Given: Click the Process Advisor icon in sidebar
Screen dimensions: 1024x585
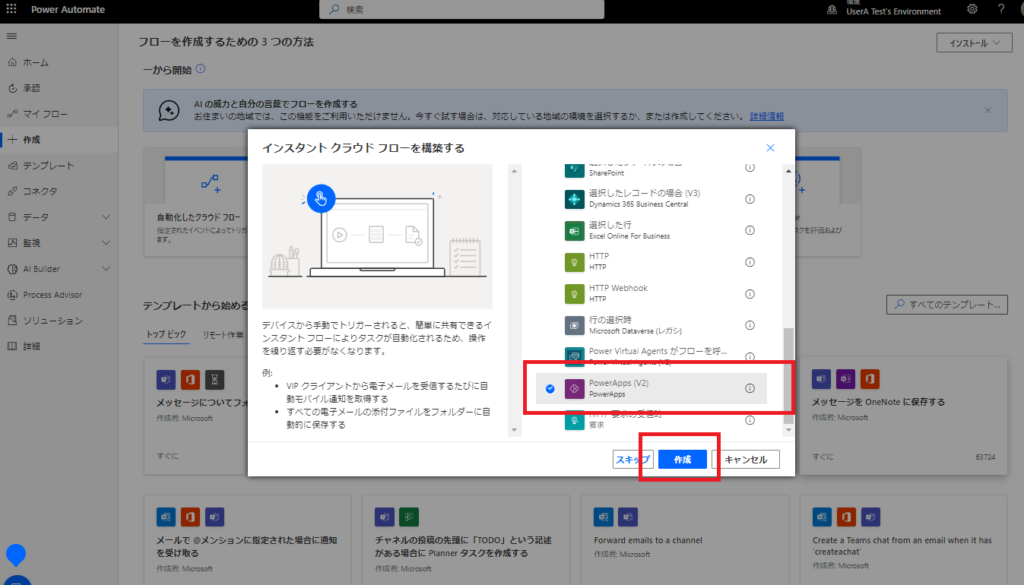Looking at the screenshot, I should [x=12, y=294].
